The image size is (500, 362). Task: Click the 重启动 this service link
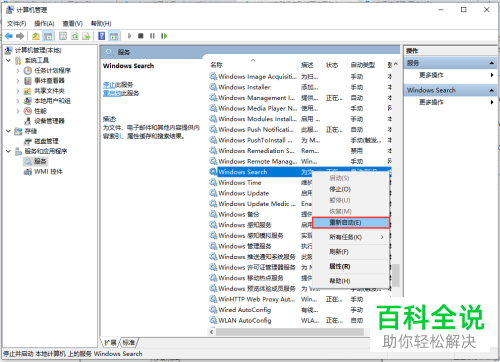click(112, 93)
